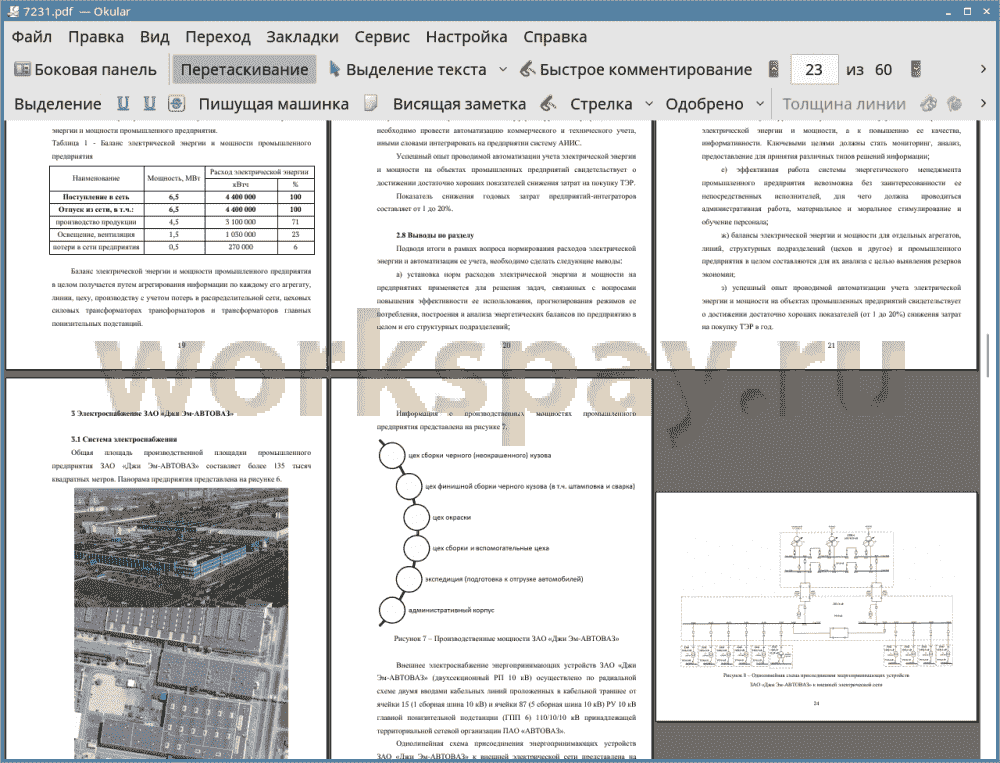Select the second wavy underline annotation icon
The height and width of the screenshot is (763, 1000).
(x=149, y=103)
